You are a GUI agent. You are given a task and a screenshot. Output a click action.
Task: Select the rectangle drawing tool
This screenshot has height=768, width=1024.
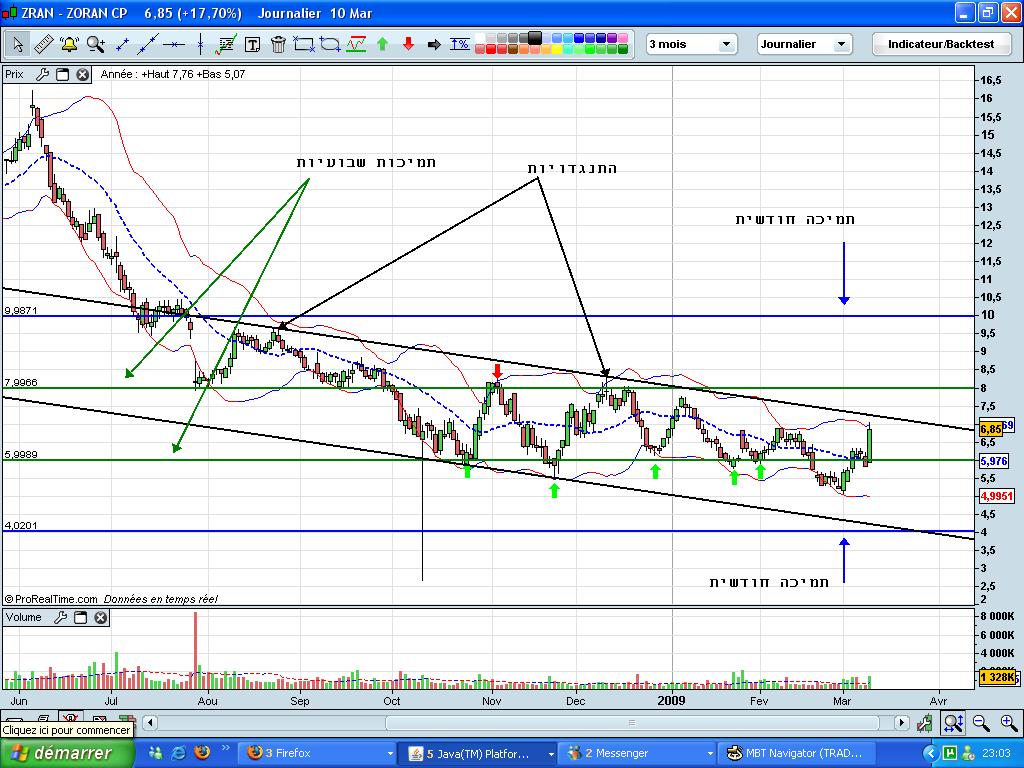pyautogui.click(x=304, y=44)
